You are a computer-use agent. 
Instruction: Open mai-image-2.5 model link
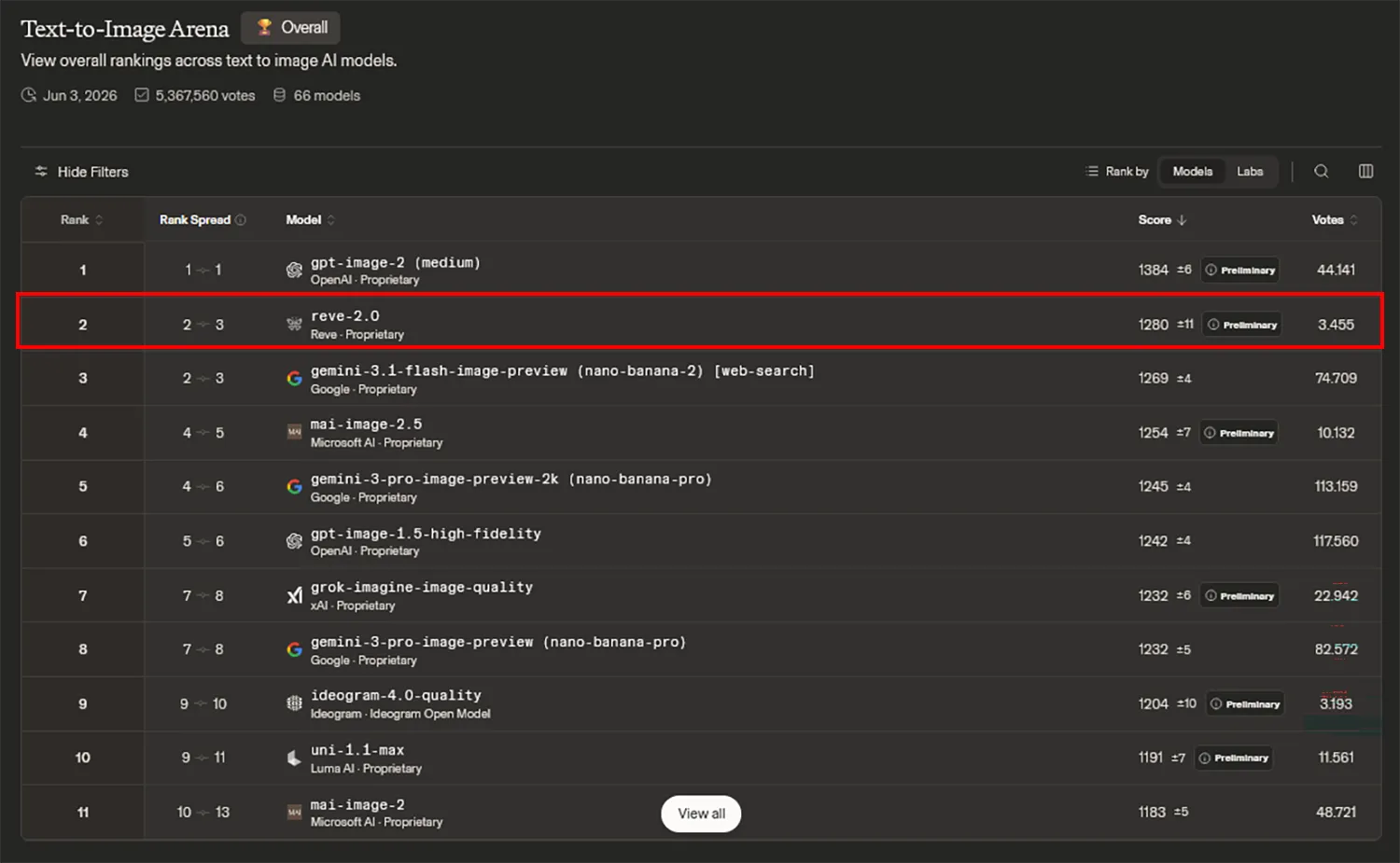pyautogui.click(x=367, y=425)
